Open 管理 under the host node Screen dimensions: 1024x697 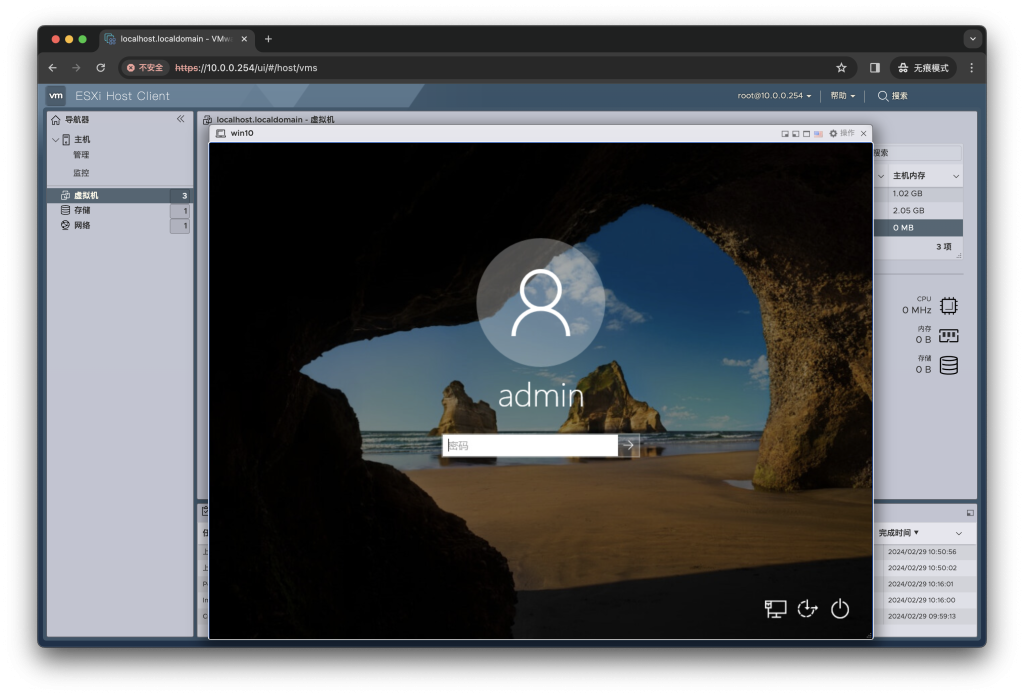click(81, 155)
